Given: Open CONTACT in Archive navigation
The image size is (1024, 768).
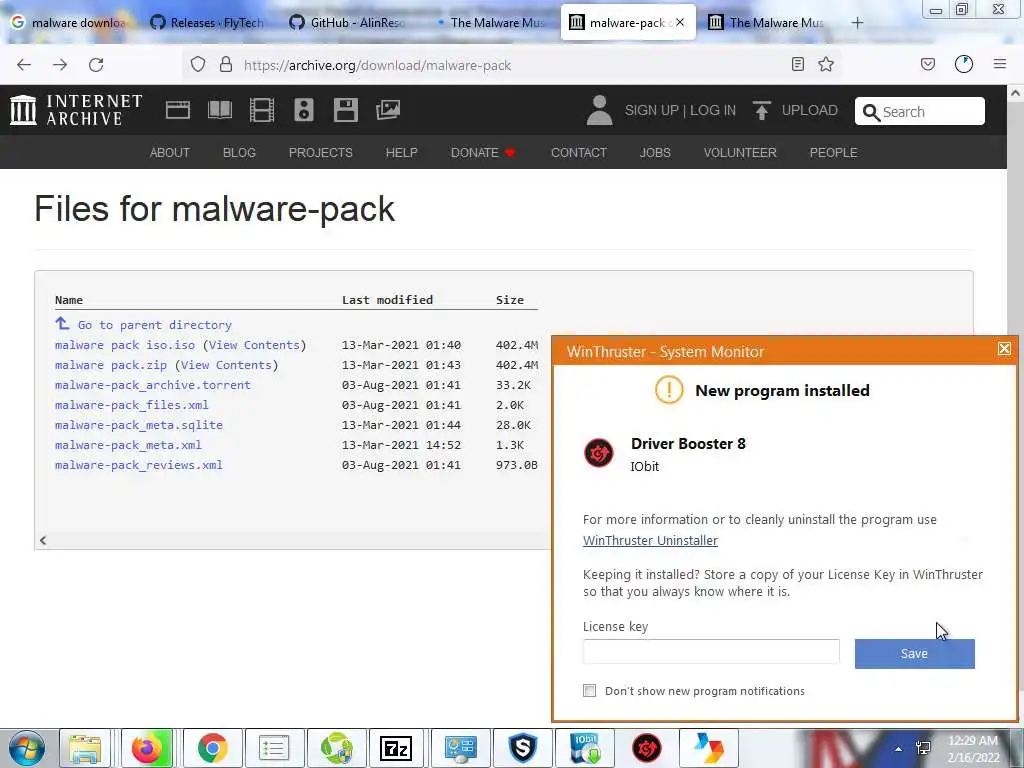Looking at the screenshot, I should (579, 153).
